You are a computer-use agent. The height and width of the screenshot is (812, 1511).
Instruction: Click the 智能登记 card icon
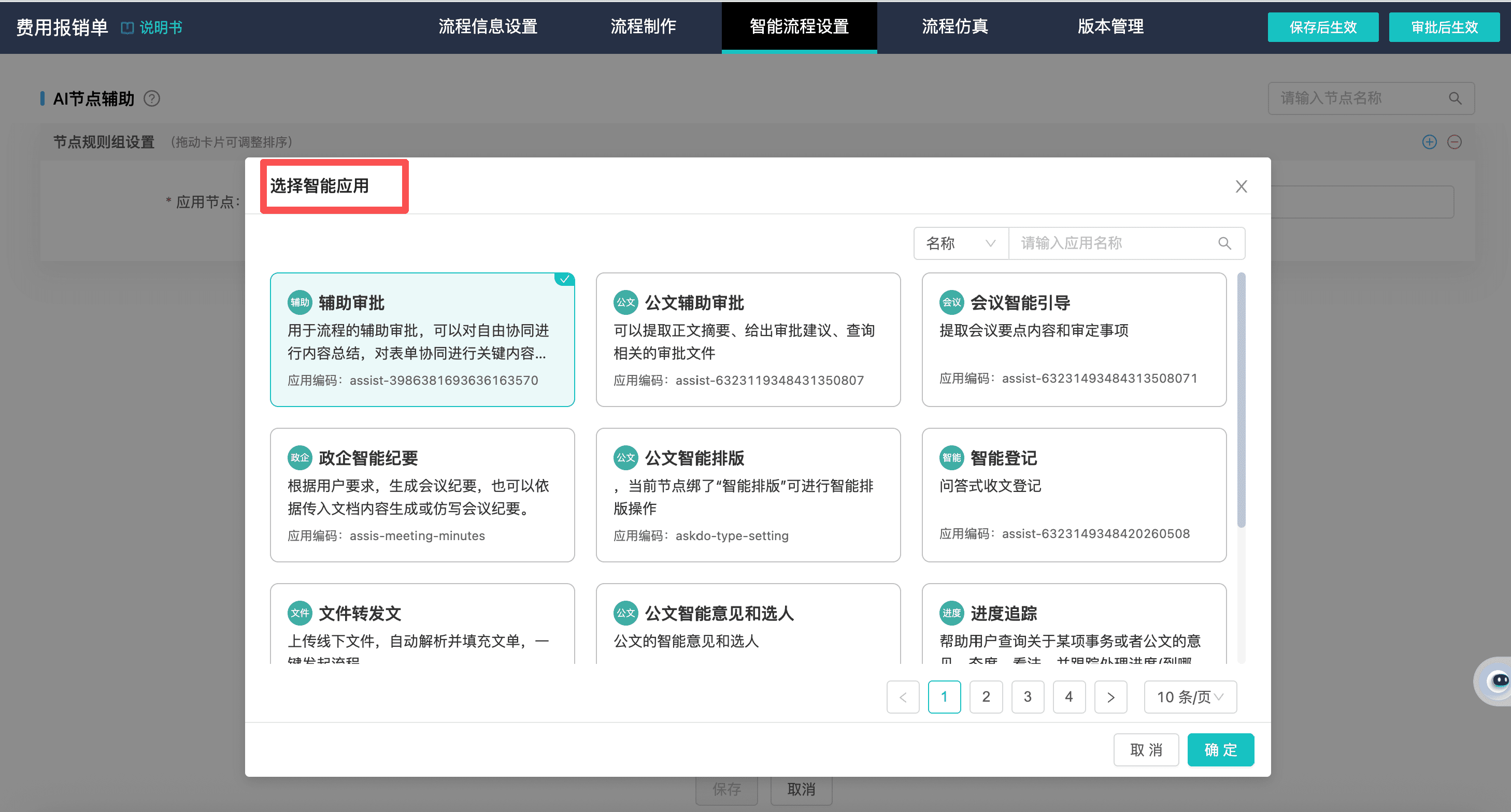click(x=951, y=458)
